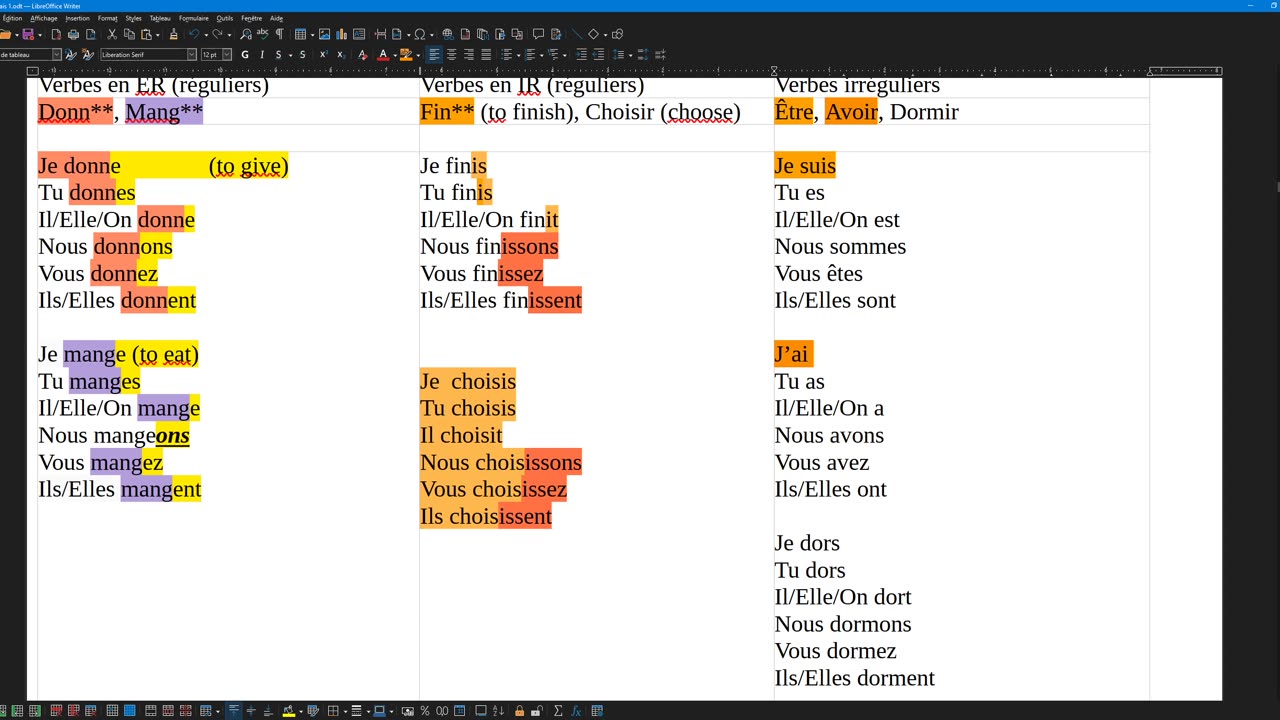1280x720 pixels.
Task: Click the Sort table icon
Action: [x=498, y=711]
